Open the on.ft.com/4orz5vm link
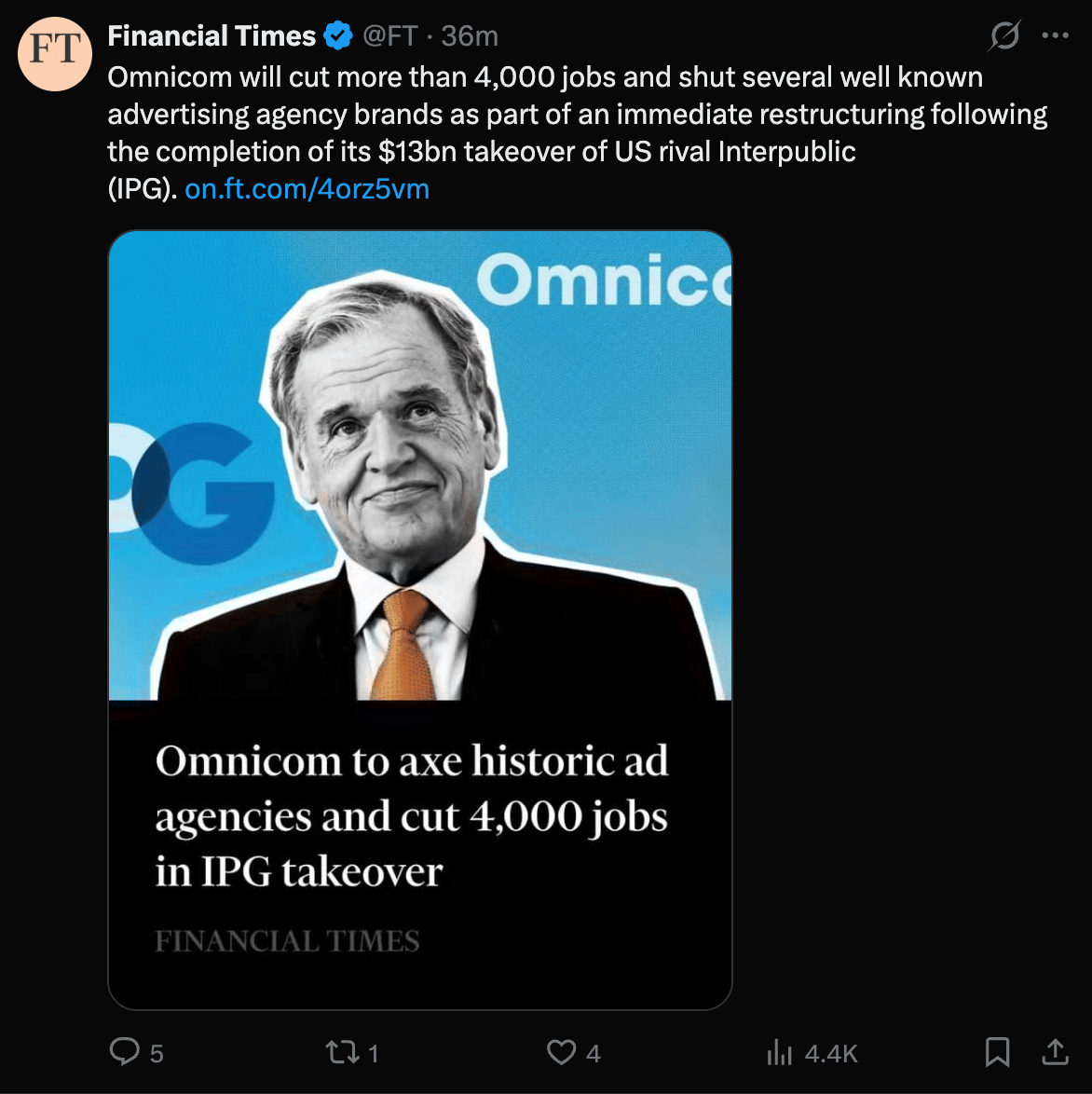 click(x=307, y=189)
